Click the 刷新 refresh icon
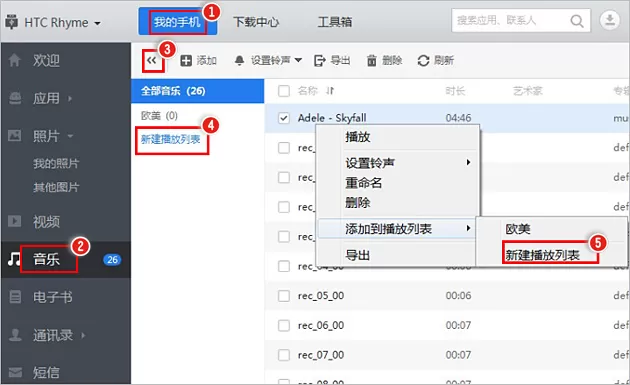The height and width of the screenshot is (385, 630). (423, 61)
